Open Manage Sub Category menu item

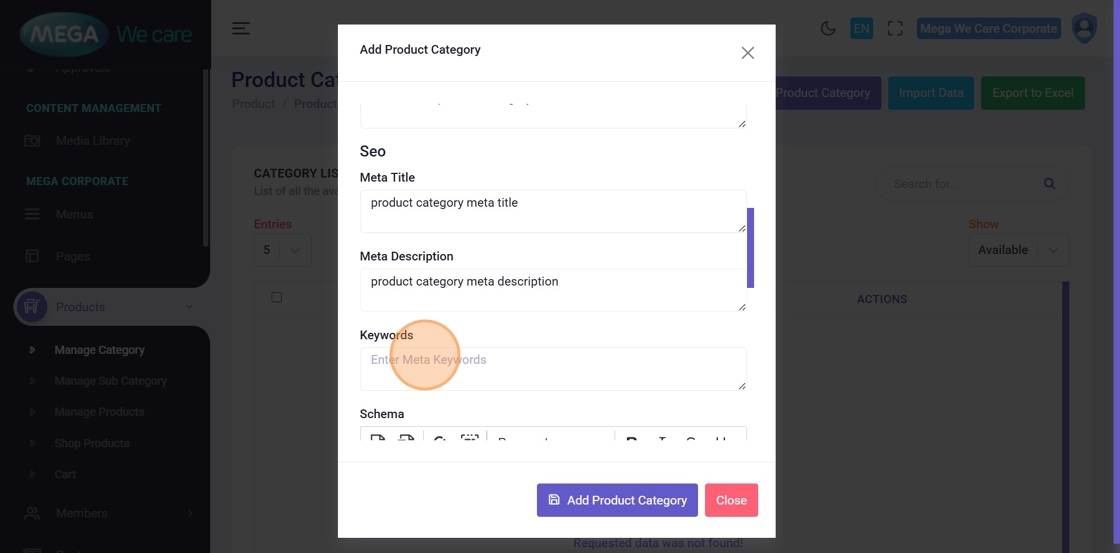[110, 381]
